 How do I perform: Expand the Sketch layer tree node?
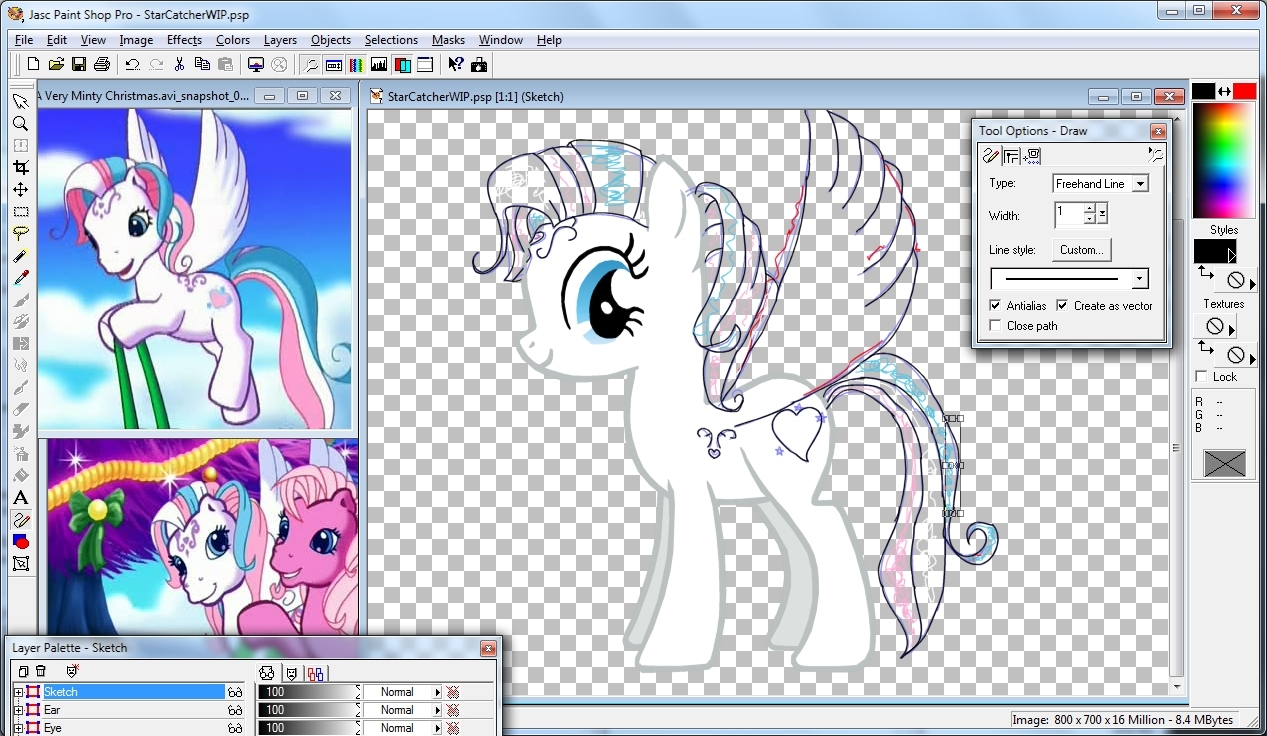click(x=18, y=692)
